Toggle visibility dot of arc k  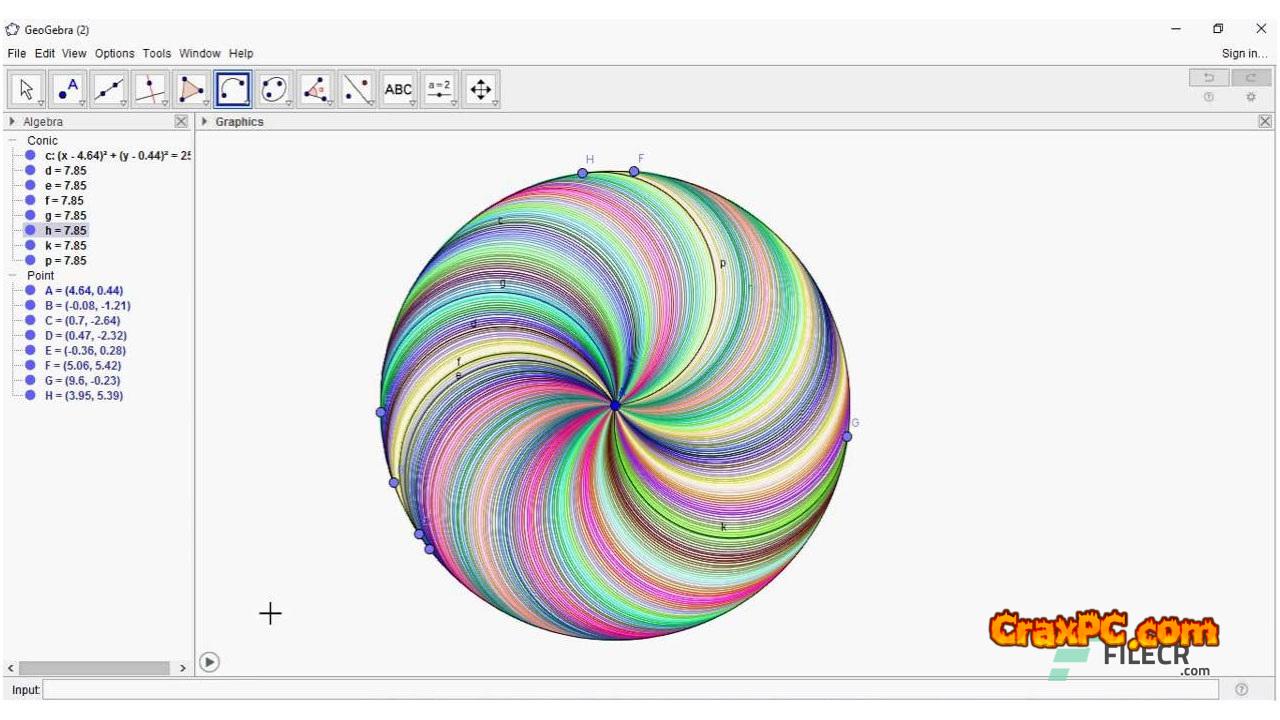click(31, 245)
